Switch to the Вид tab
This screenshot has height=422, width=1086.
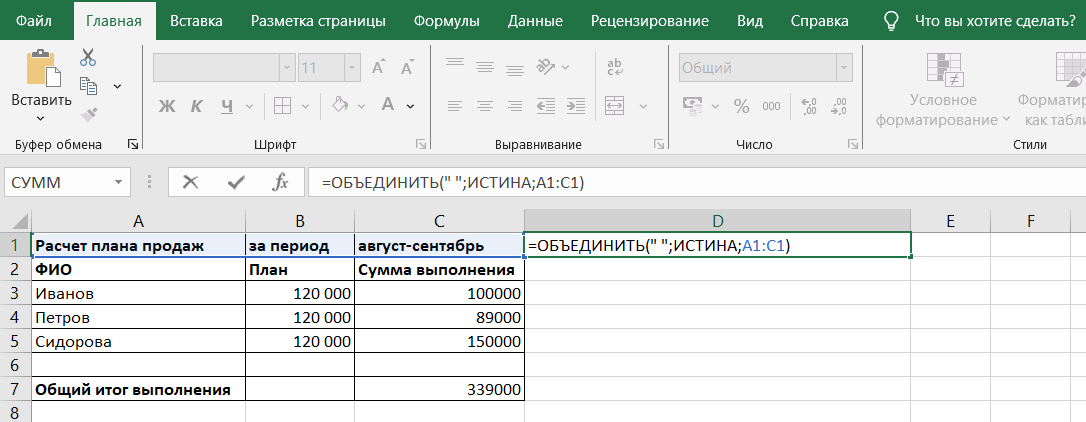(x=750, y=20)
